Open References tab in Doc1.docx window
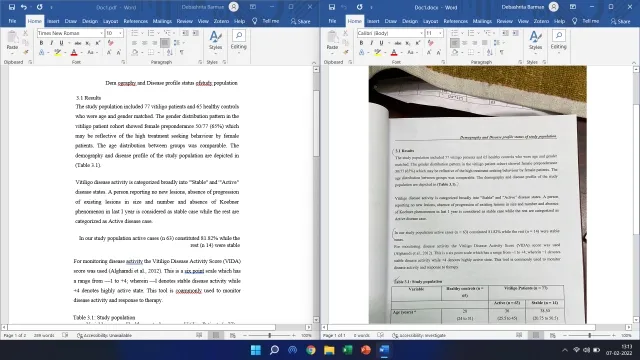The height and width of the screenshot is (360, 640). tap(456, 21)
